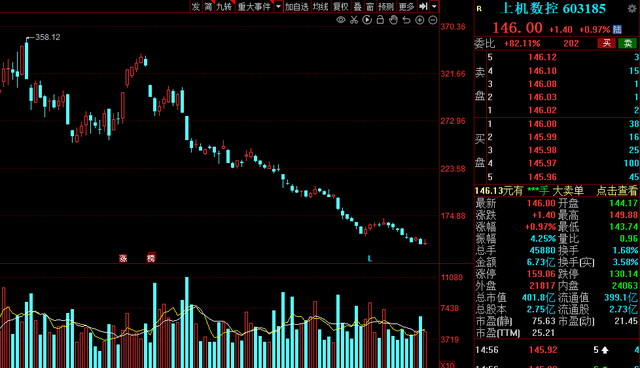Click the undo arrow icon
Screen dimensions: 640x368
(x=406, y=20)
